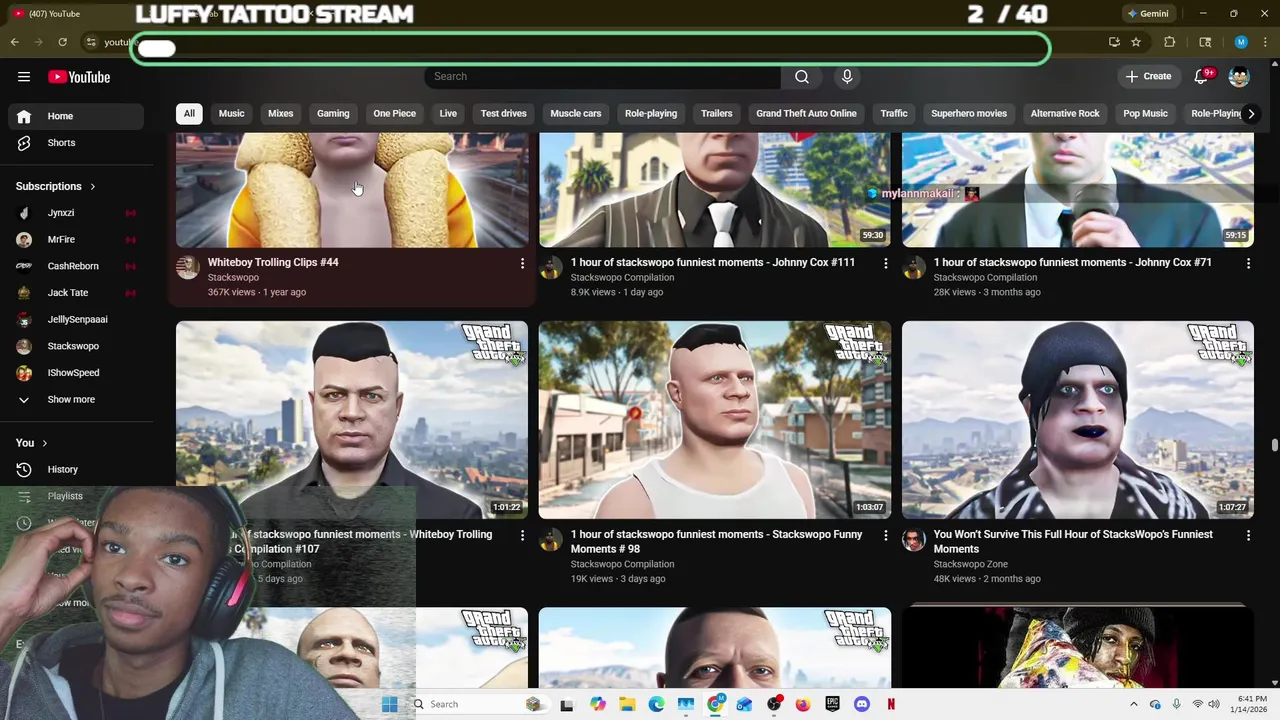Open the YouTube account avatar menu
Screen dimensions: 1280x720
pyautogui.click(x=1239, y=77)
